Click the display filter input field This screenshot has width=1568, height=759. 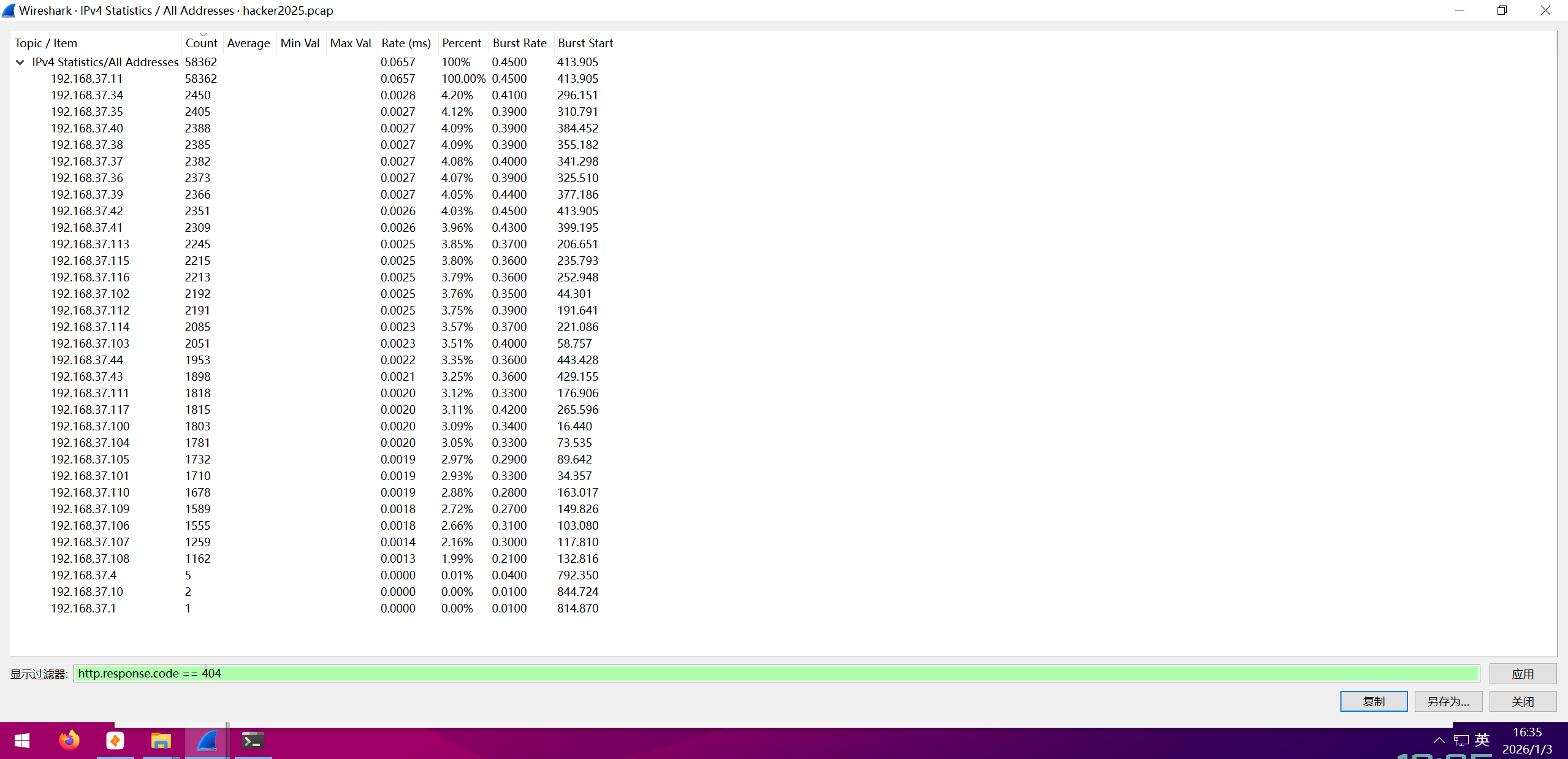point(776,673)
